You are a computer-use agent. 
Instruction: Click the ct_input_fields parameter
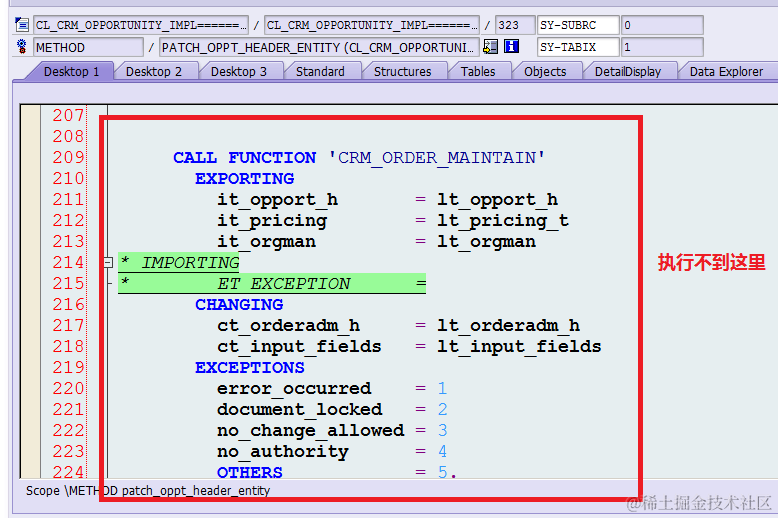click(299, 346)
